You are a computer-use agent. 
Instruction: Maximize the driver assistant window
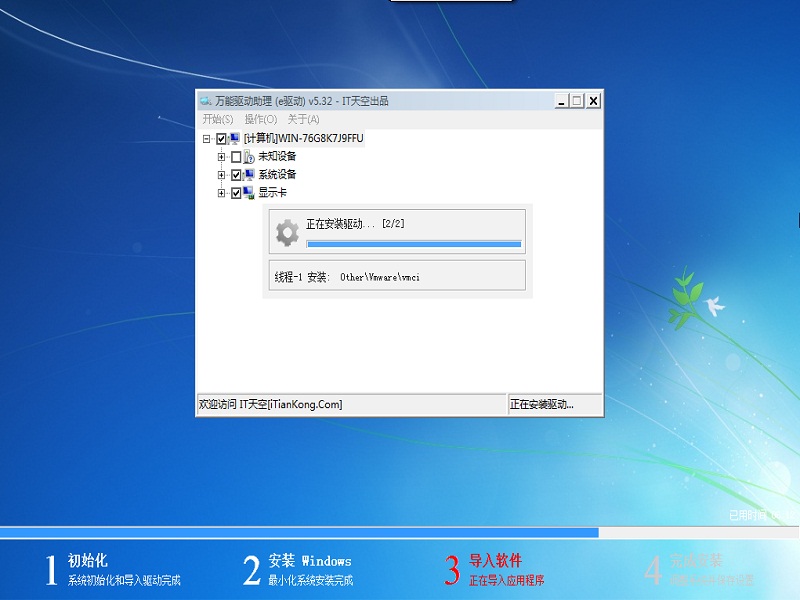click(x=576, y=101)
